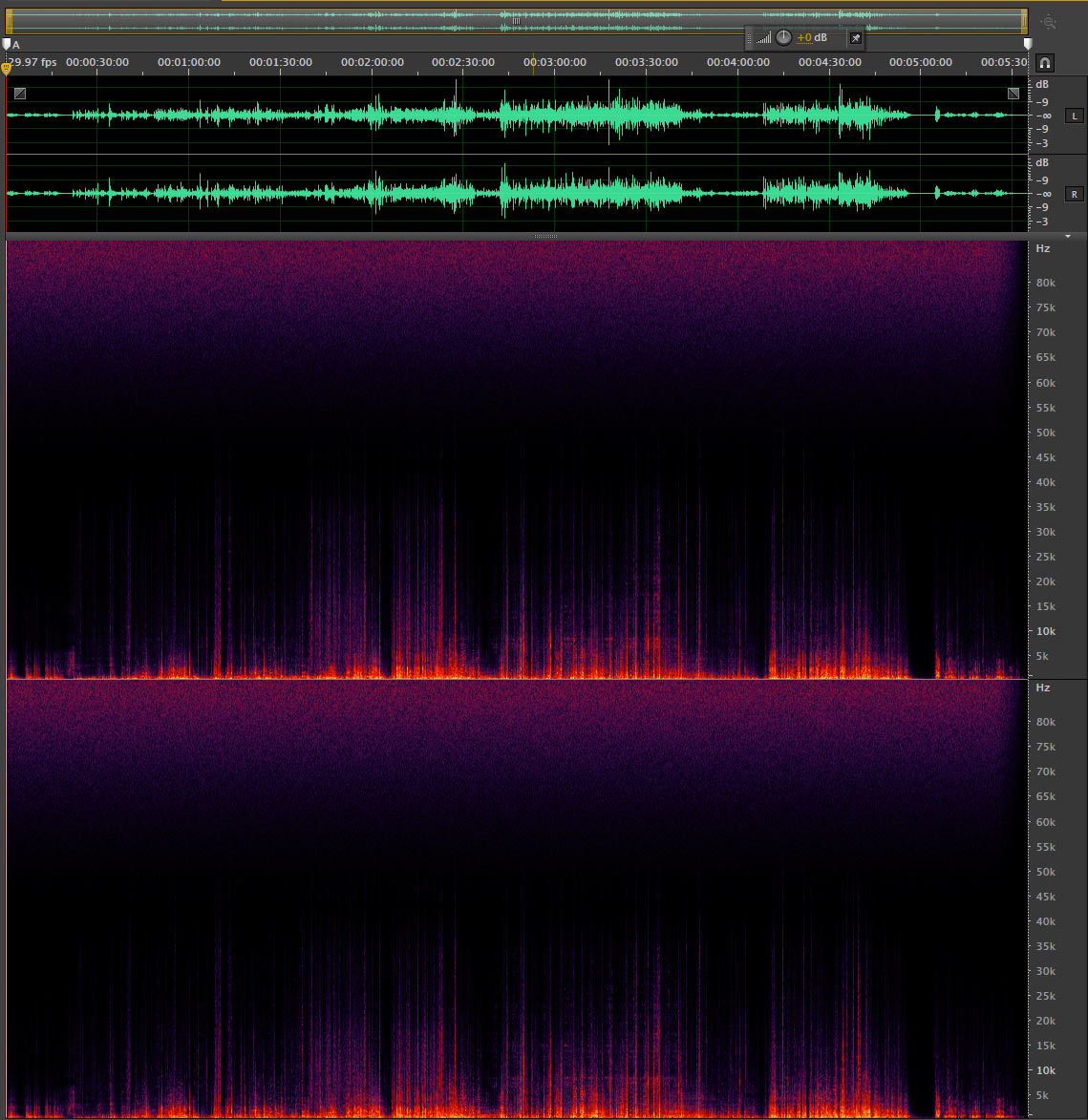
Task: Click the waveform and spectral divider handle
Action: (545, 237)
